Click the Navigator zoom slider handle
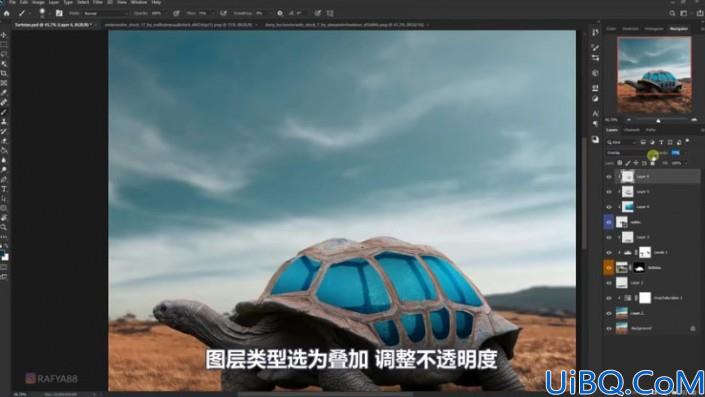This screenshot has width=705, height=397. pos(658,120)
